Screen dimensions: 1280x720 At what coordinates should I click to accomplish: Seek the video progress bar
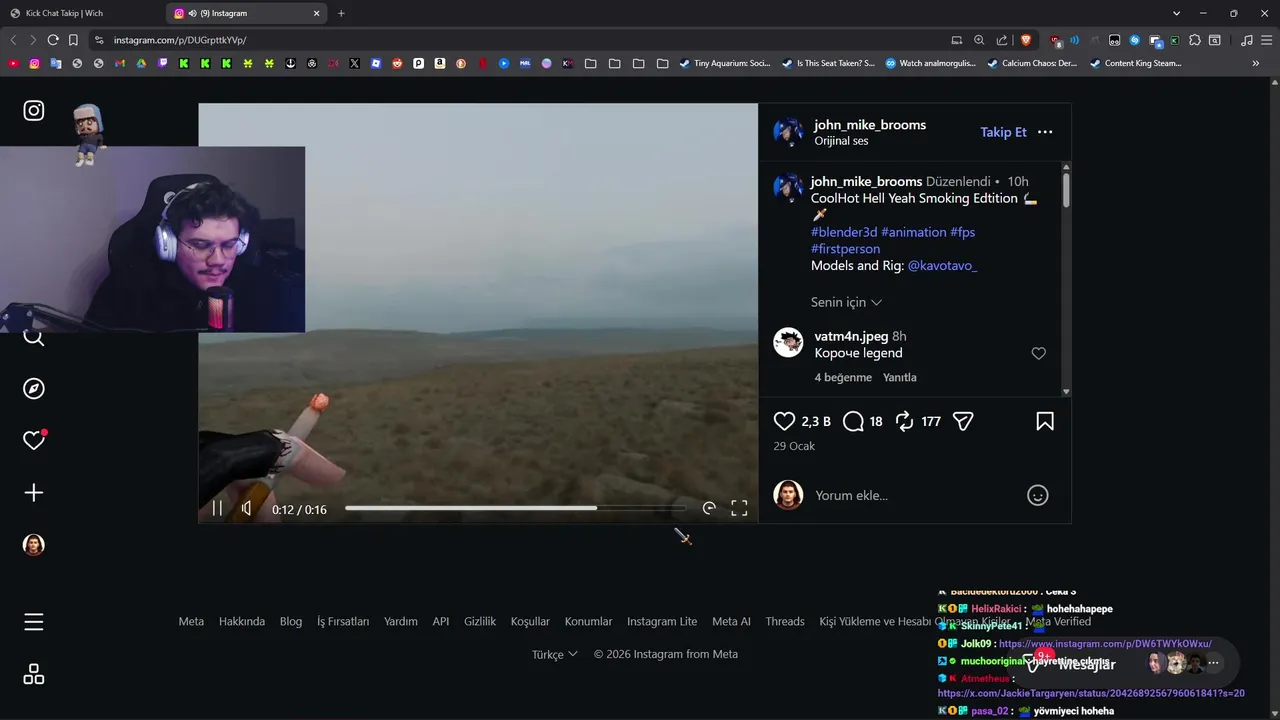click(x=516, y=508)
